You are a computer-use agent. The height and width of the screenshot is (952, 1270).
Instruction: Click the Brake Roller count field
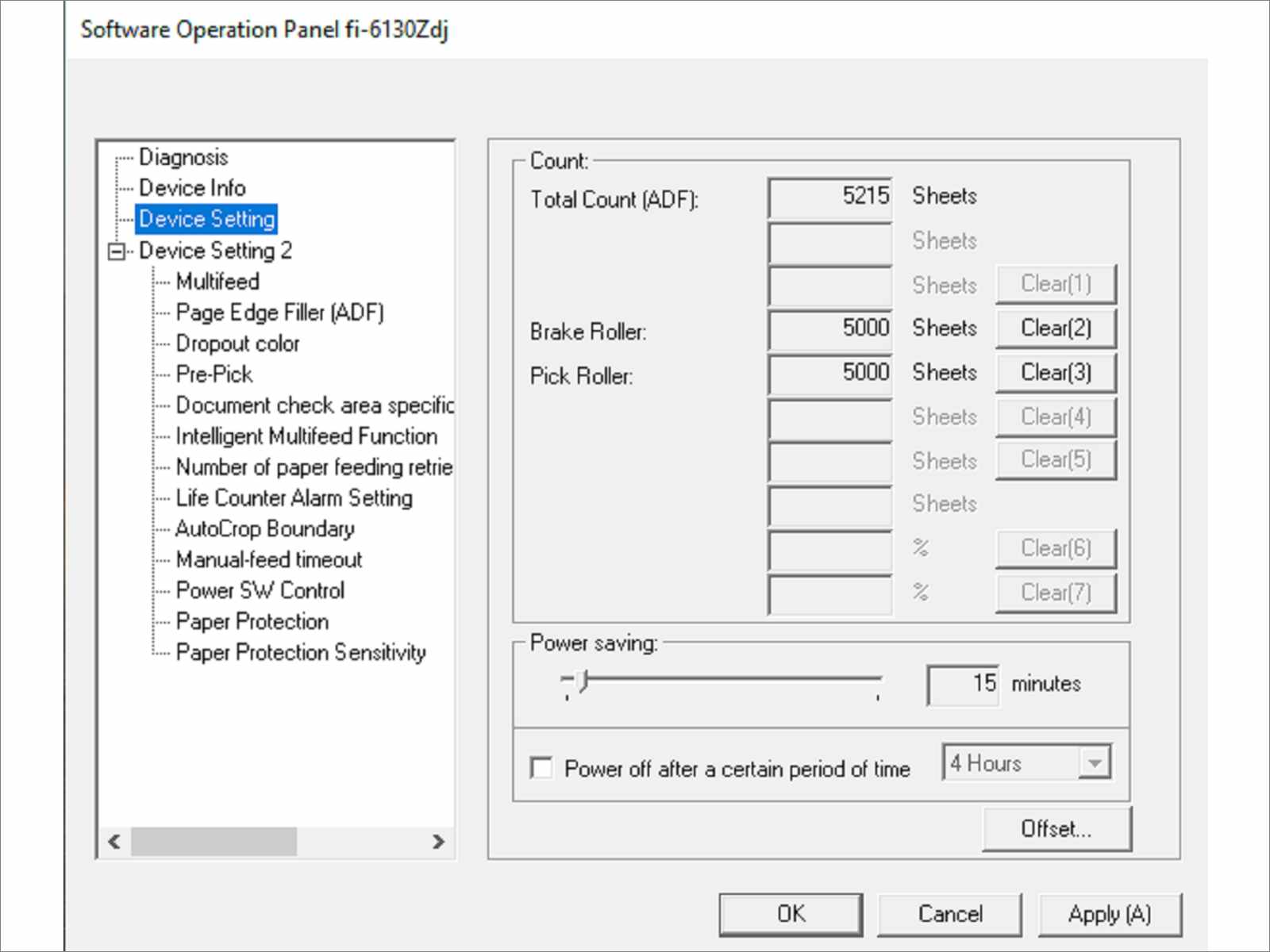click(x=830, y=329)
